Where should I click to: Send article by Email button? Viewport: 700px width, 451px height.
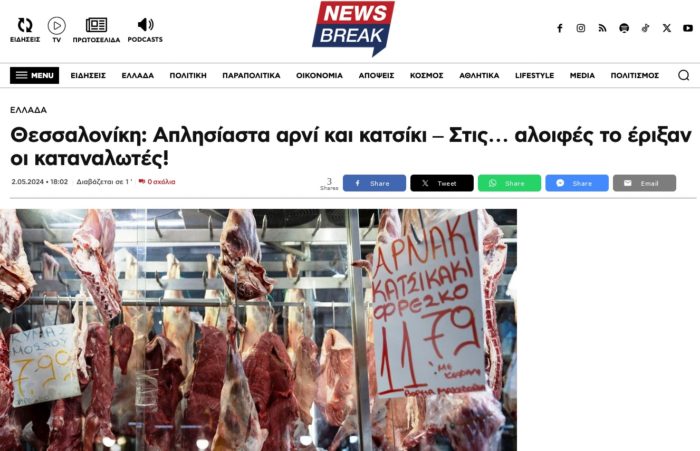[644, 183]
